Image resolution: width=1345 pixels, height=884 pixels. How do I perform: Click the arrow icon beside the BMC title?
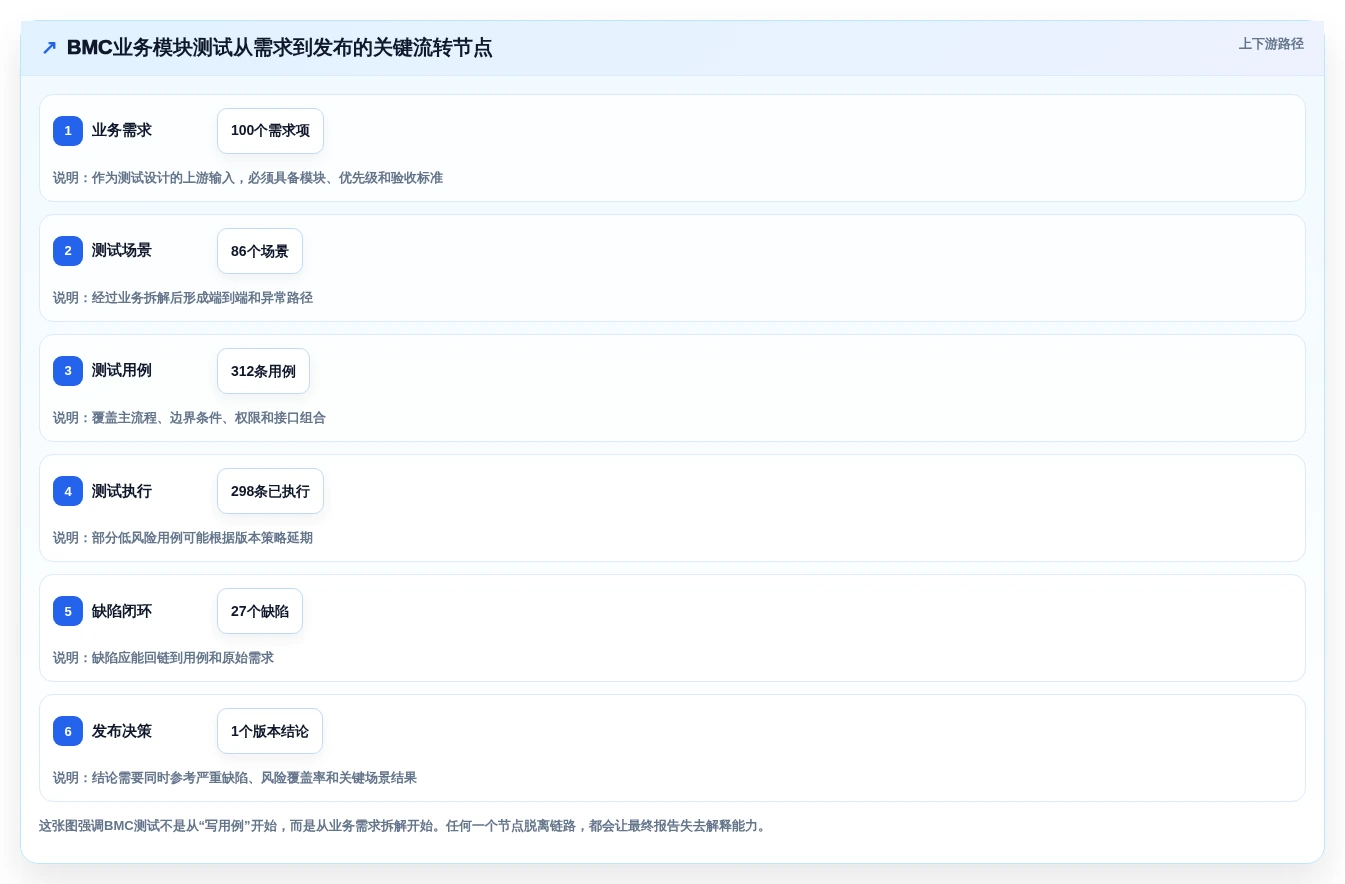click(x=49, y=48)
